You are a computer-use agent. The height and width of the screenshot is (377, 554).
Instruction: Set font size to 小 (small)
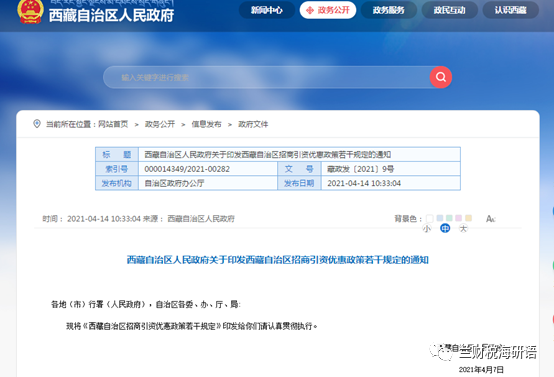[427, 229]
